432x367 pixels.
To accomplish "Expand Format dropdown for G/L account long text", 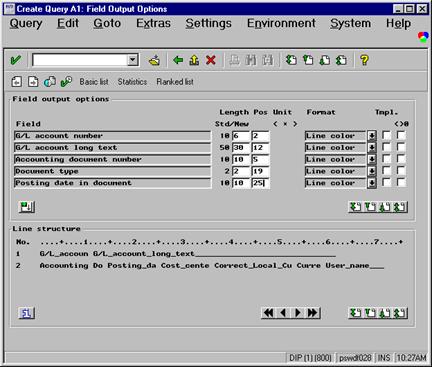I will [372, 148].
